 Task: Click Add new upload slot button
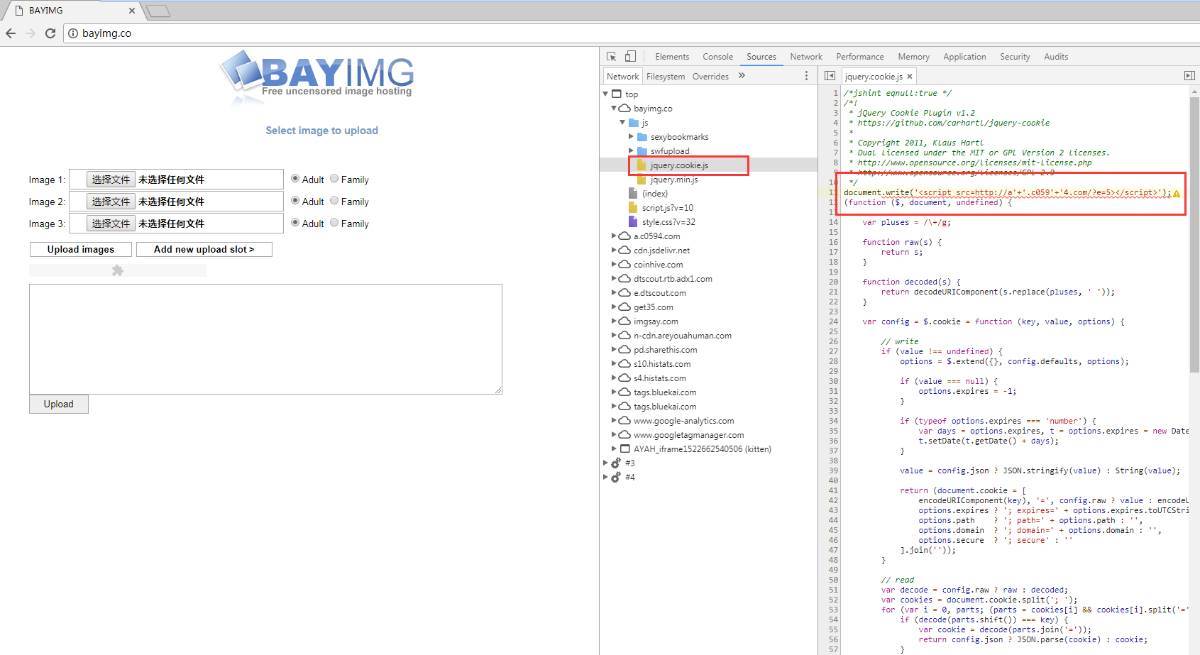tap(204, 249)
